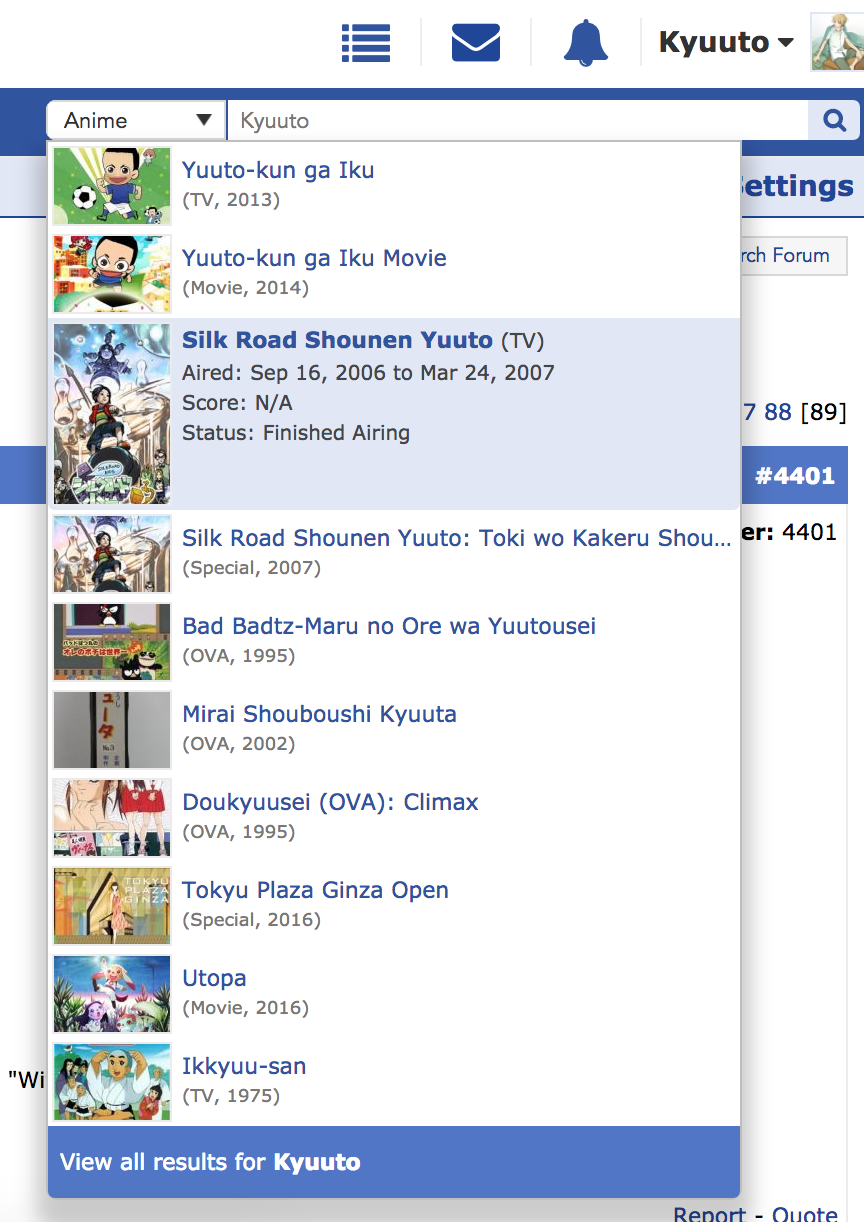Open the Anime search category dropdown

tap(137, 121)
